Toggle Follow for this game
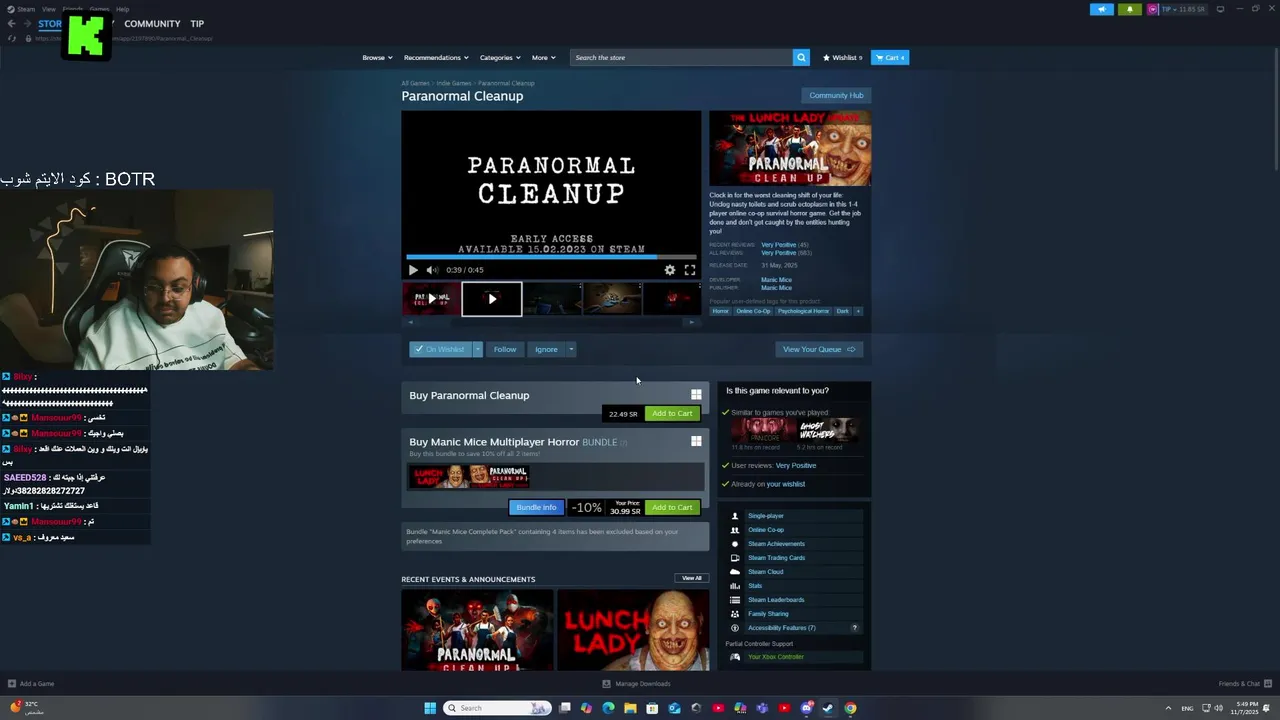The width and height of the screenshot is (1280, 720). click(x=505, y=349)
